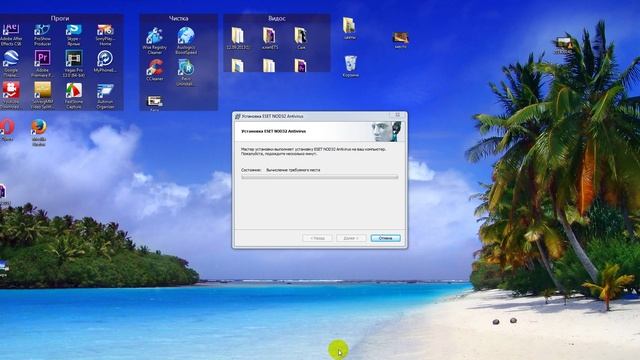The image size is (640, 360).
Task: Click the disabled Назад button
Action: click(x=317, y=238)
